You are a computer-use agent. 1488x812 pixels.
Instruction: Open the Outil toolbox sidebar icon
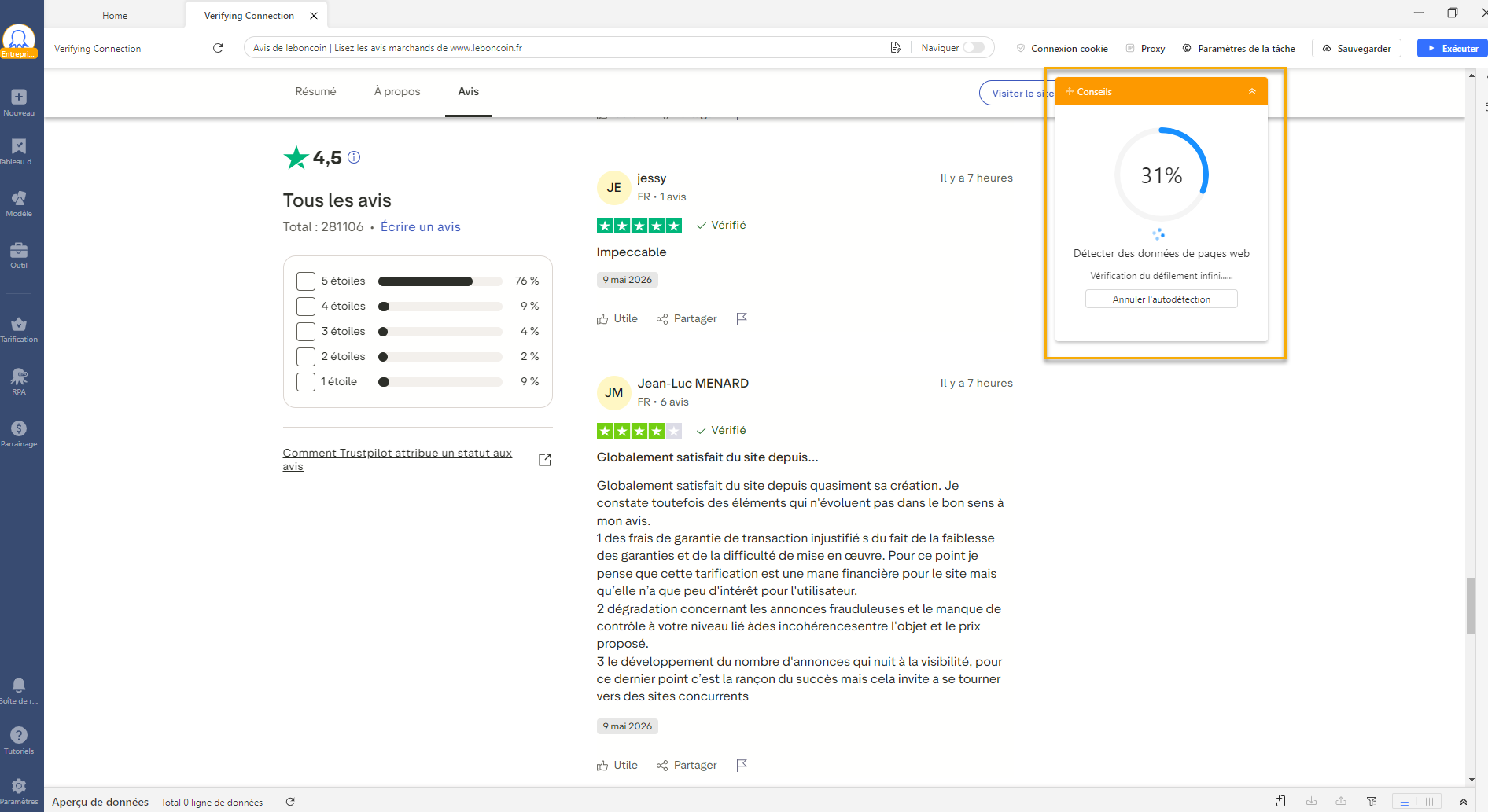point(19,255)
